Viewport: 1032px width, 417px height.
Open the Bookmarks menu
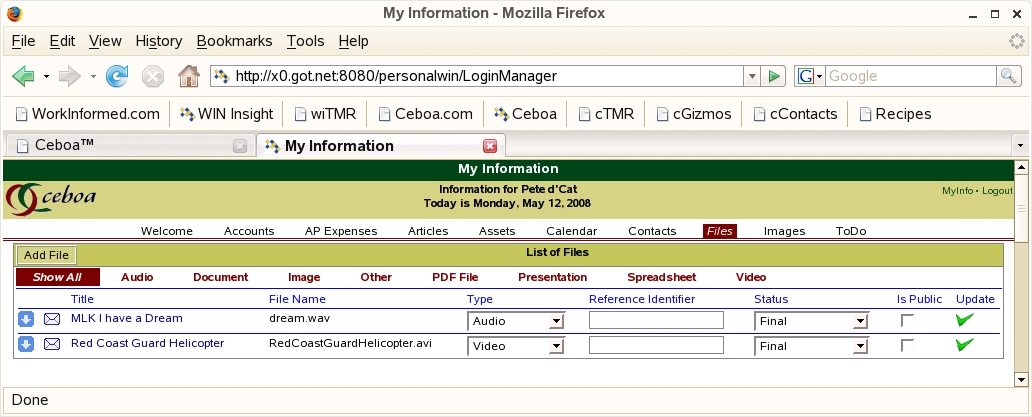[x=234, y=41]
